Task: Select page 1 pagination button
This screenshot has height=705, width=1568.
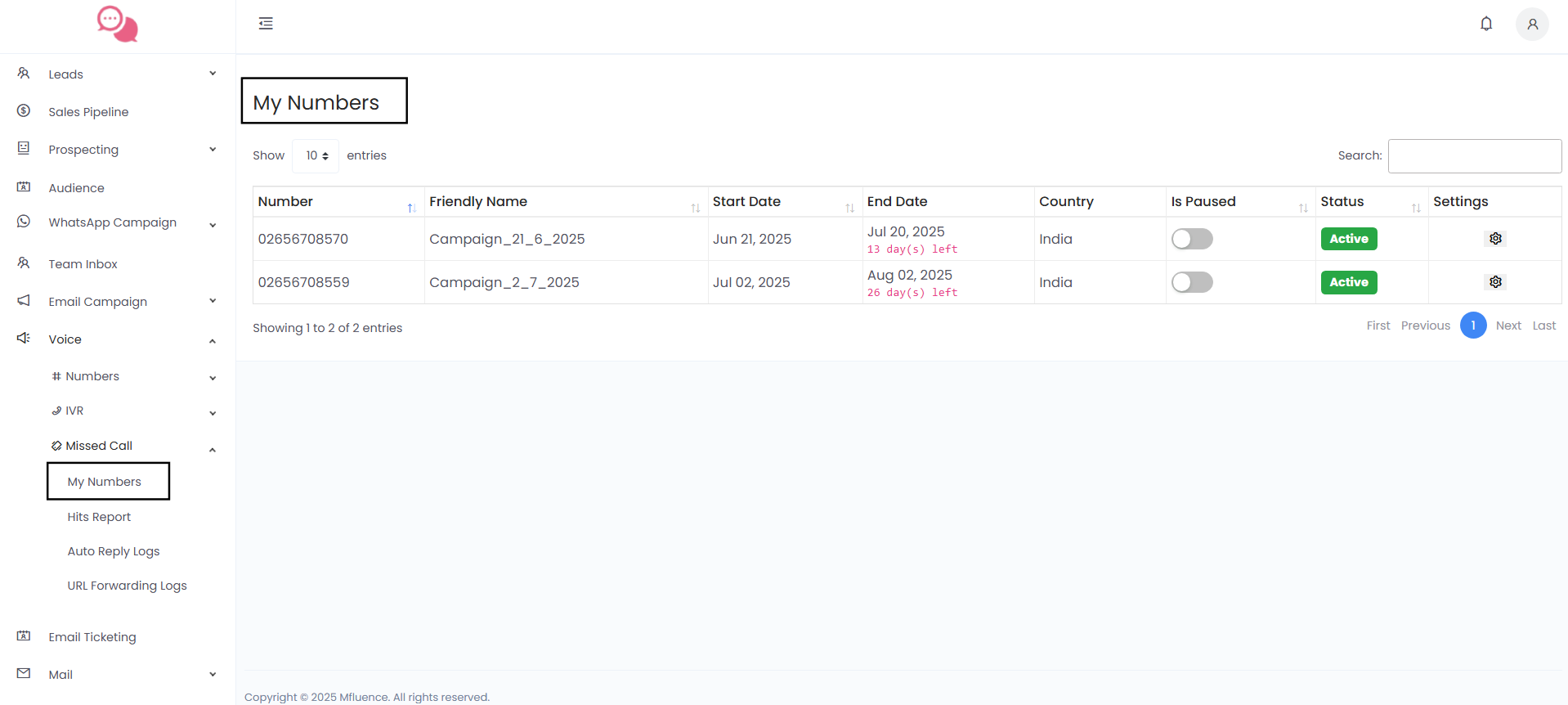Action: pos(1472,326)
